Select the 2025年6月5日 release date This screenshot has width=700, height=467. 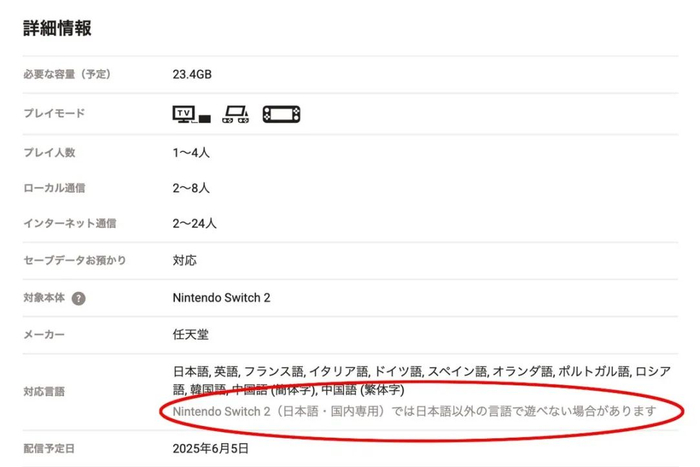[x=210, y=449]
